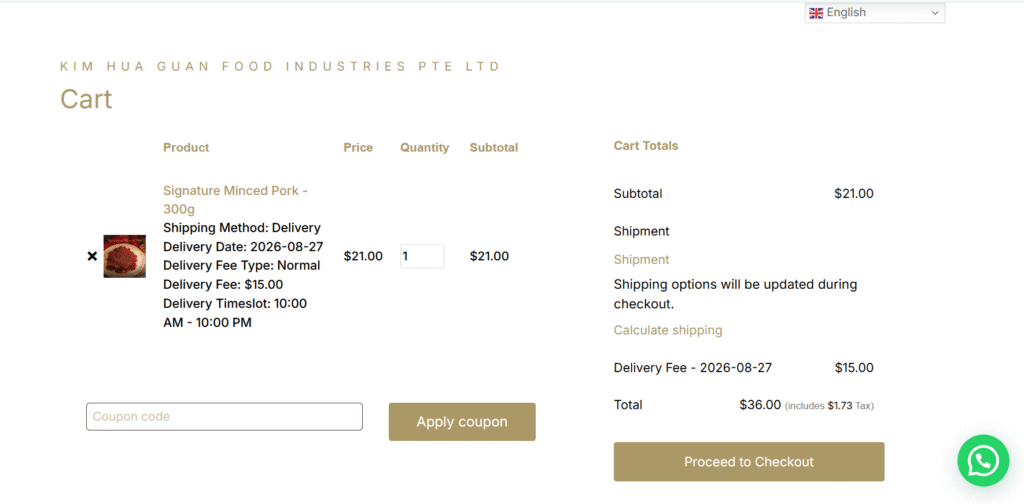The width and height of the screenshot is (1024, 504).
Task: Select the Quantity column header
Action: (424, 148)
